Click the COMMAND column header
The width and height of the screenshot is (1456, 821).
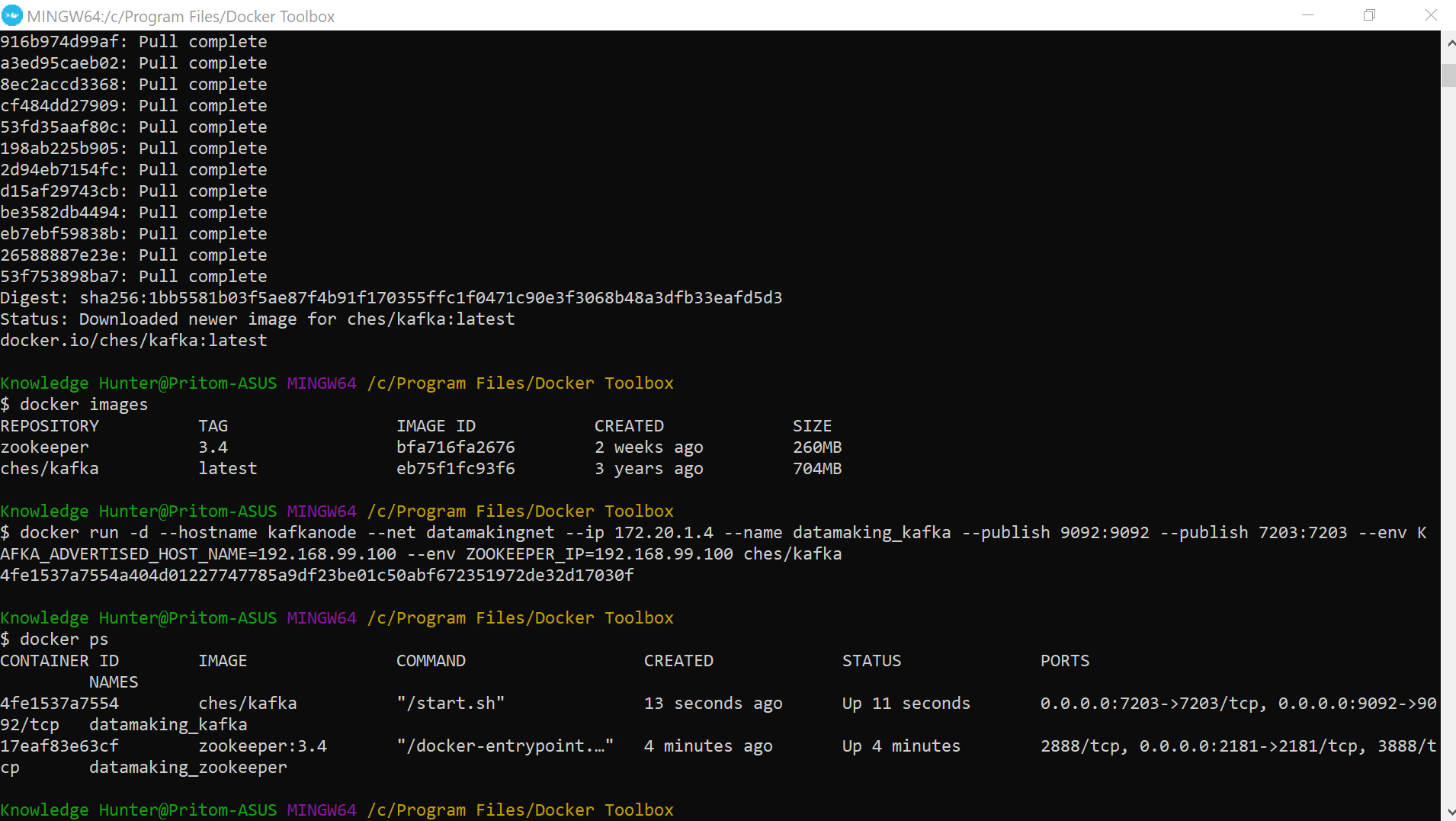pos(431,661)
